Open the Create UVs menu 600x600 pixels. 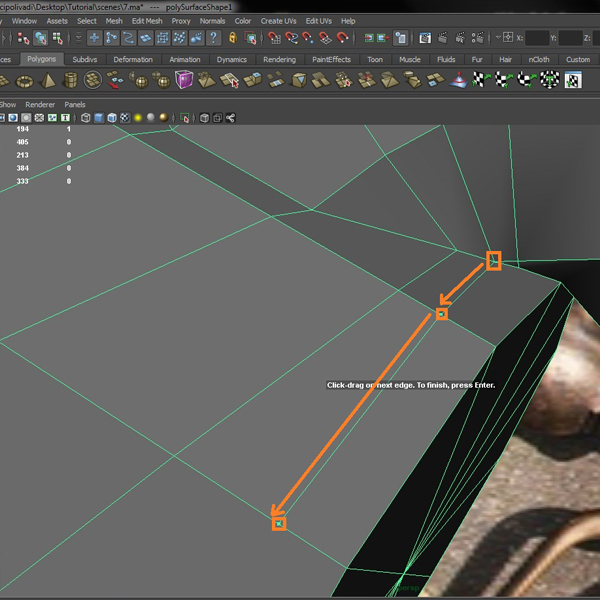279,21
